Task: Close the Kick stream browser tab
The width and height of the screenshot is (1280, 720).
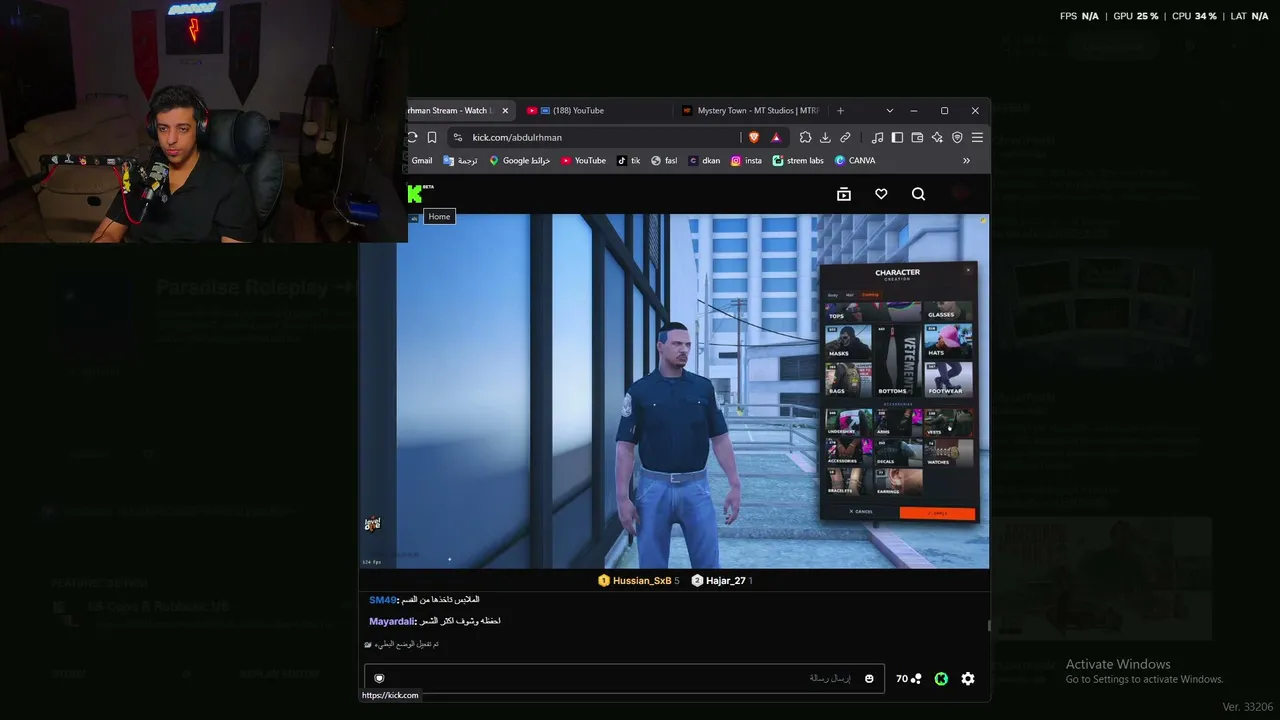Action: (x=505, y=110)
